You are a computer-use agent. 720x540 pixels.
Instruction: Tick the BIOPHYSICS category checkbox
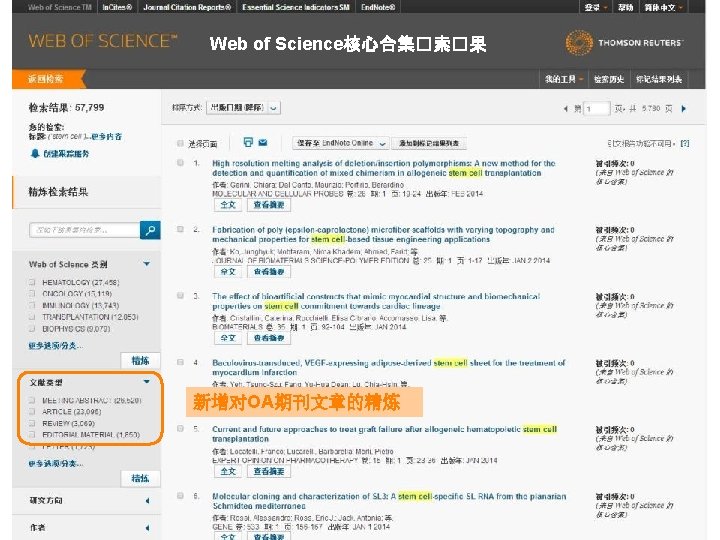pos(32,328)
